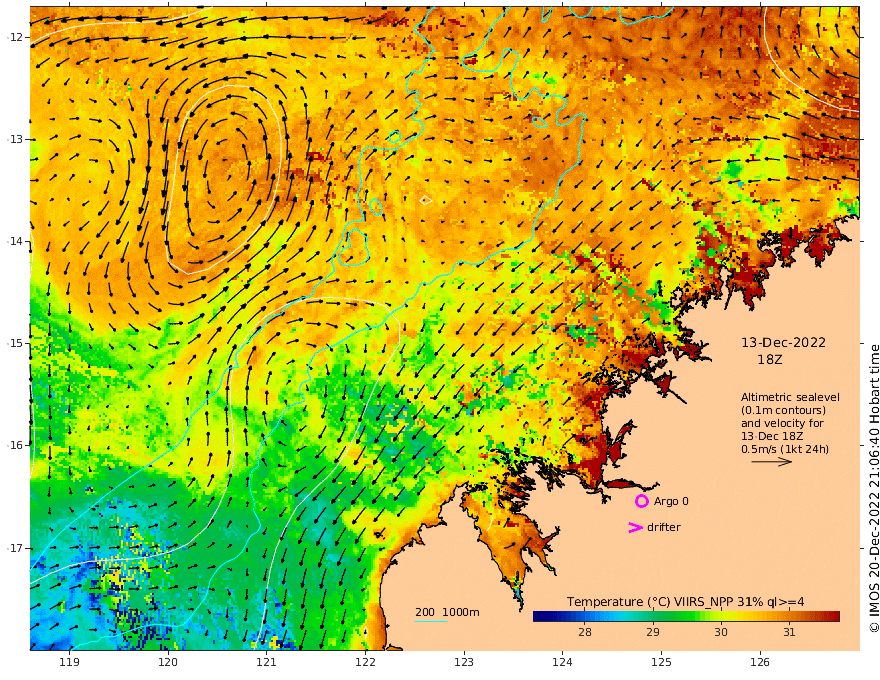The width and height of the screenshot is (880, 680).
Task: Click the '13-Dec-2022' date label
Action: 783,342
